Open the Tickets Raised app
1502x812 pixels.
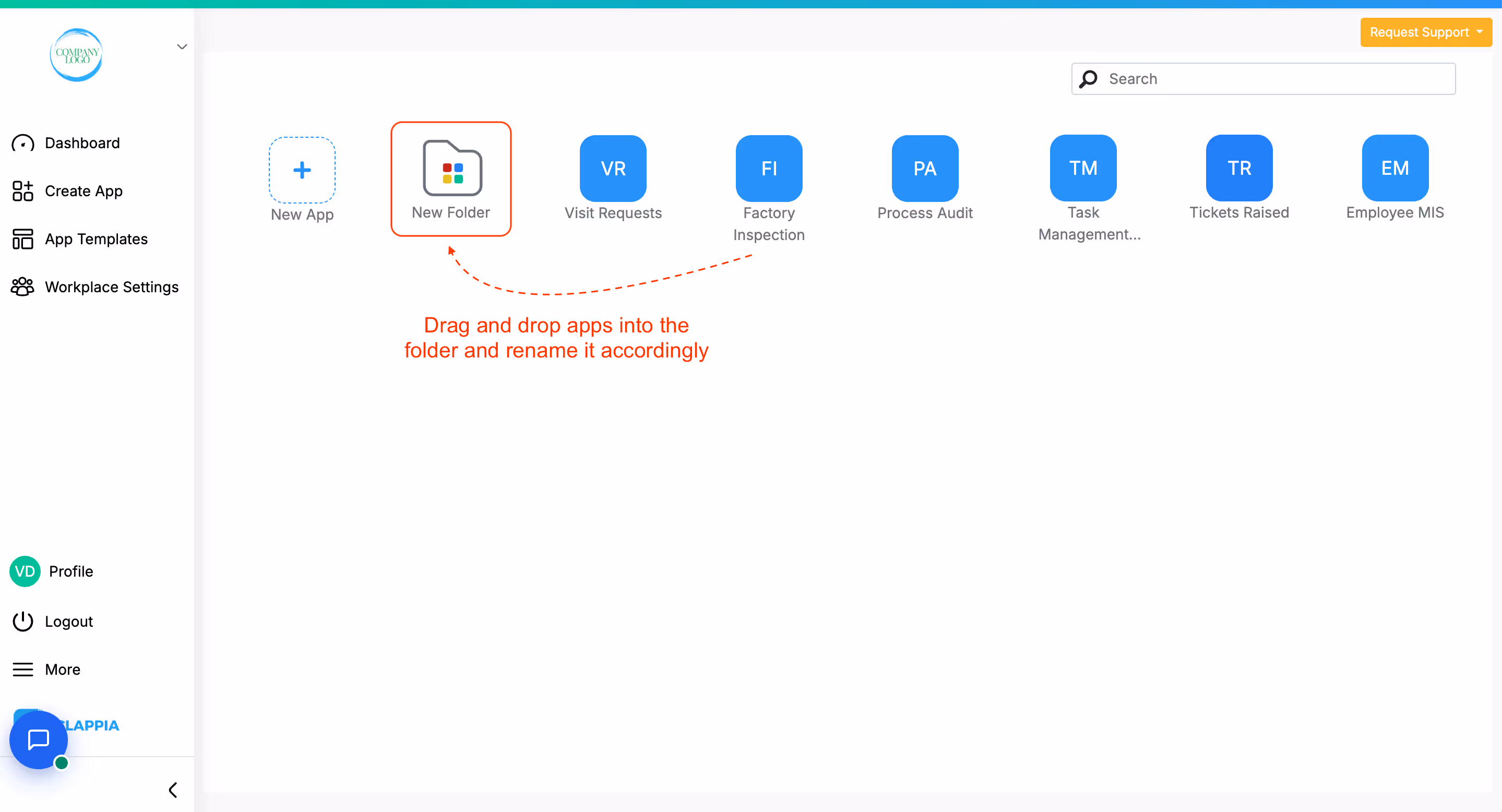pyautogui.click(x=1238, y=169)
